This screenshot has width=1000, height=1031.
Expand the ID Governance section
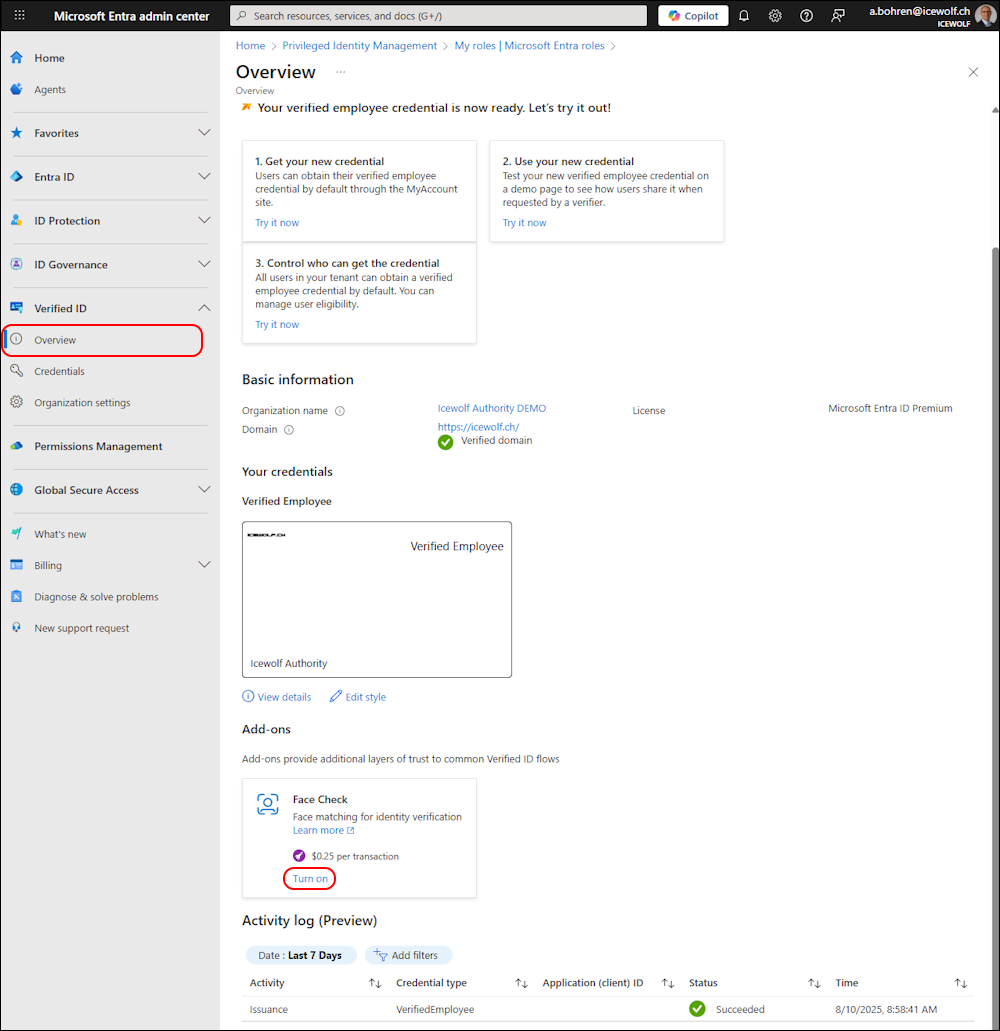coord(204,264)
